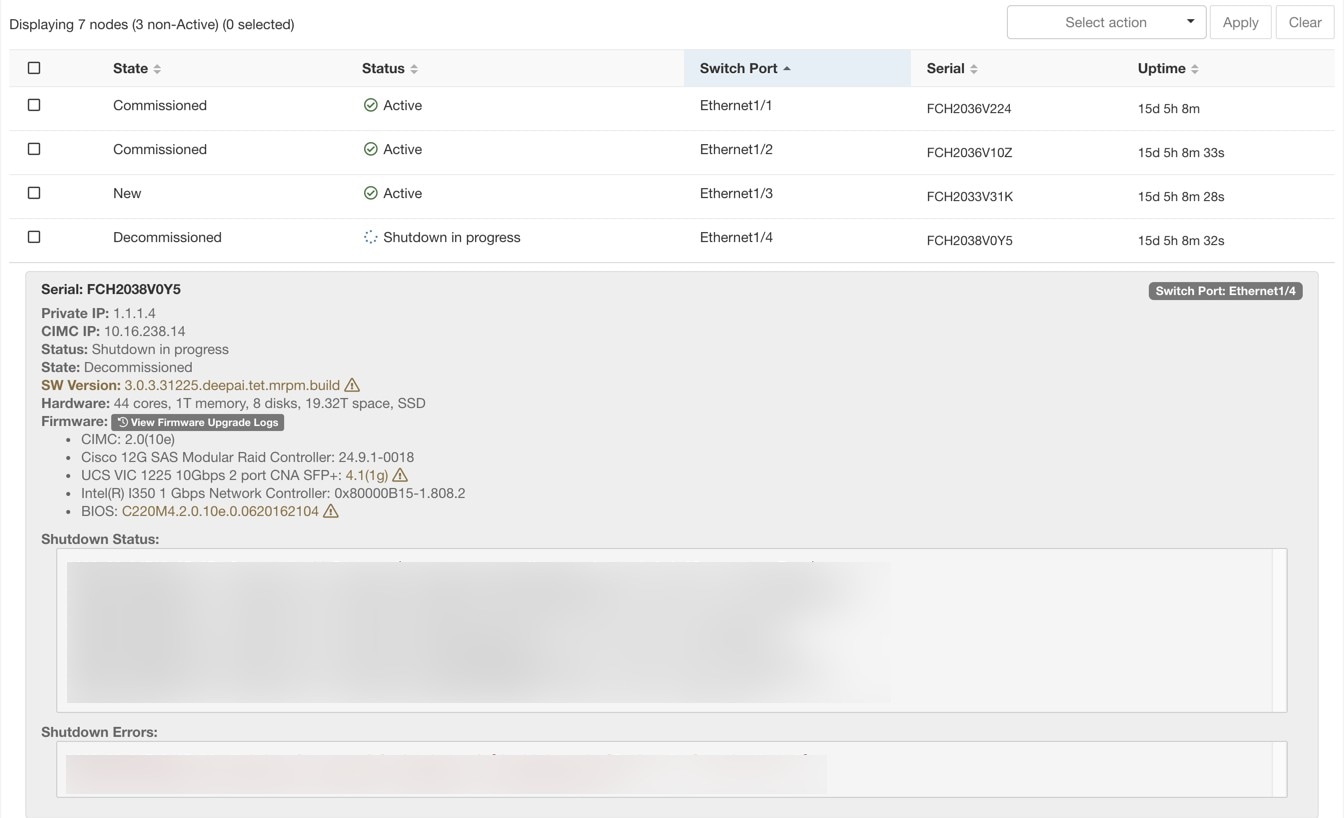This screenshot has width=1344, height=818.
Task: Click serial FCH2036V224 cell
Action: (x=969, y=109)
